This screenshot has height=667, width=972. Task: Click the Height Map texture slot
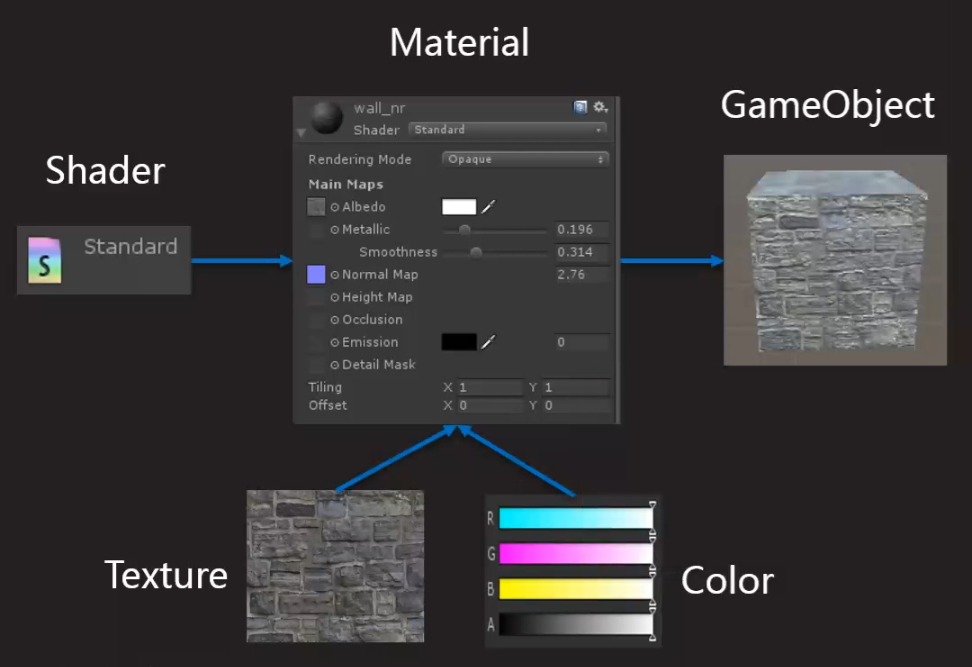(316, 297)
